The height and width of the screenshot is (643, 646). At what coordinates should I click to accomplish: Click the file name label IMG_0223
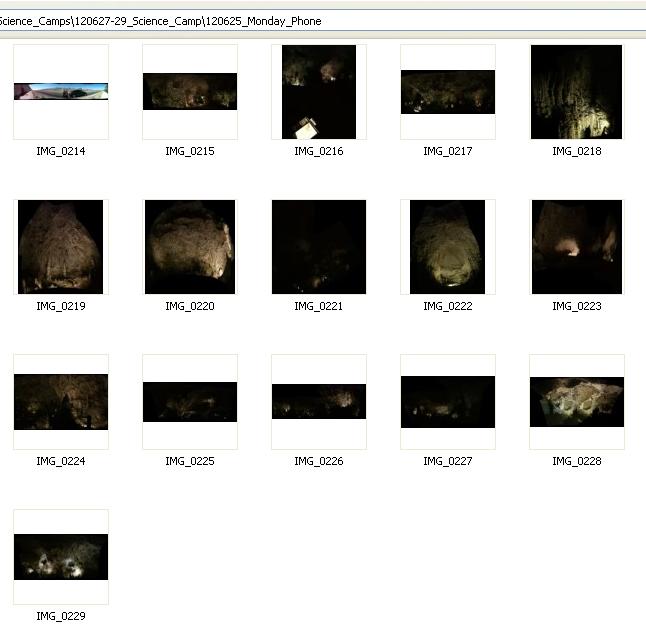(x=577, y=306)
